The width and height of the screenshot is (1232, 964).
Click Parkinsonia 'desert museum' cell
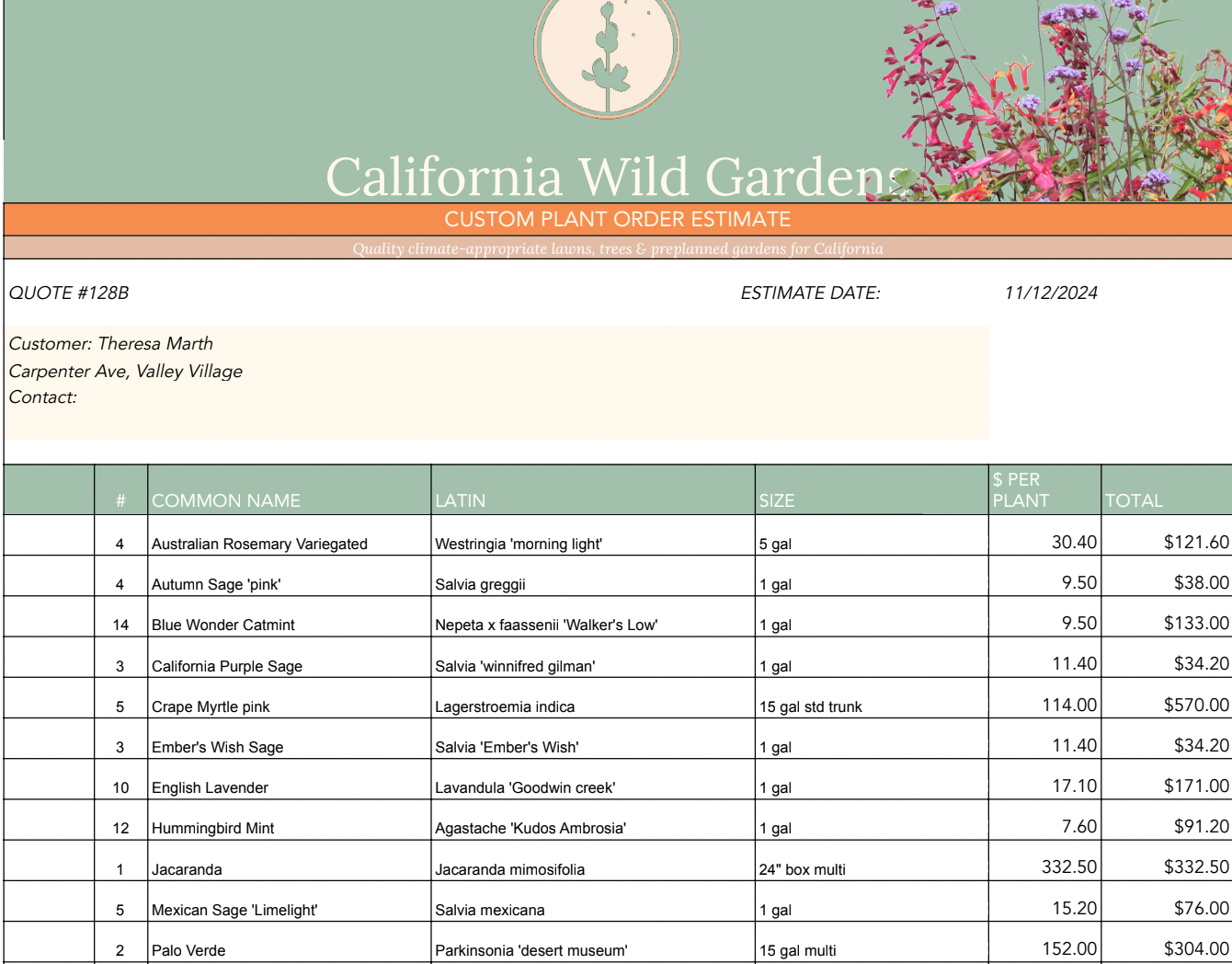coord(593,942)
